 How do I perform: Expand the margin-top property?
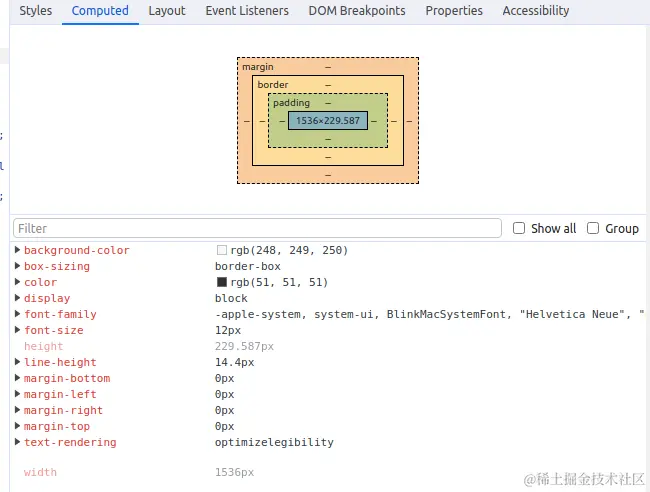click(17, 426)
